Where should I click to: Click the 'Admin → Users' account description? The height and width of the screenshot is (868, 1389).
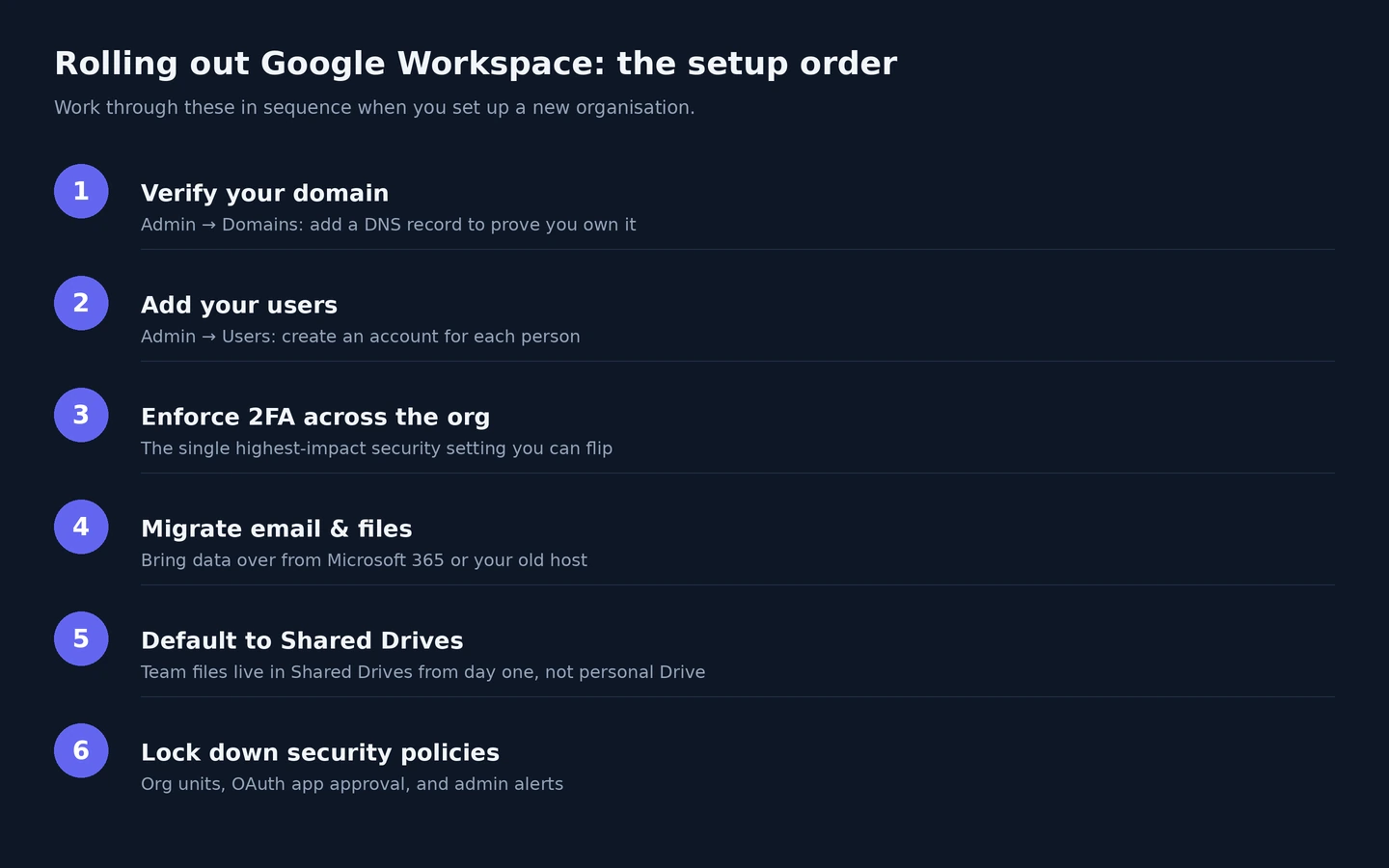(361, 337)
